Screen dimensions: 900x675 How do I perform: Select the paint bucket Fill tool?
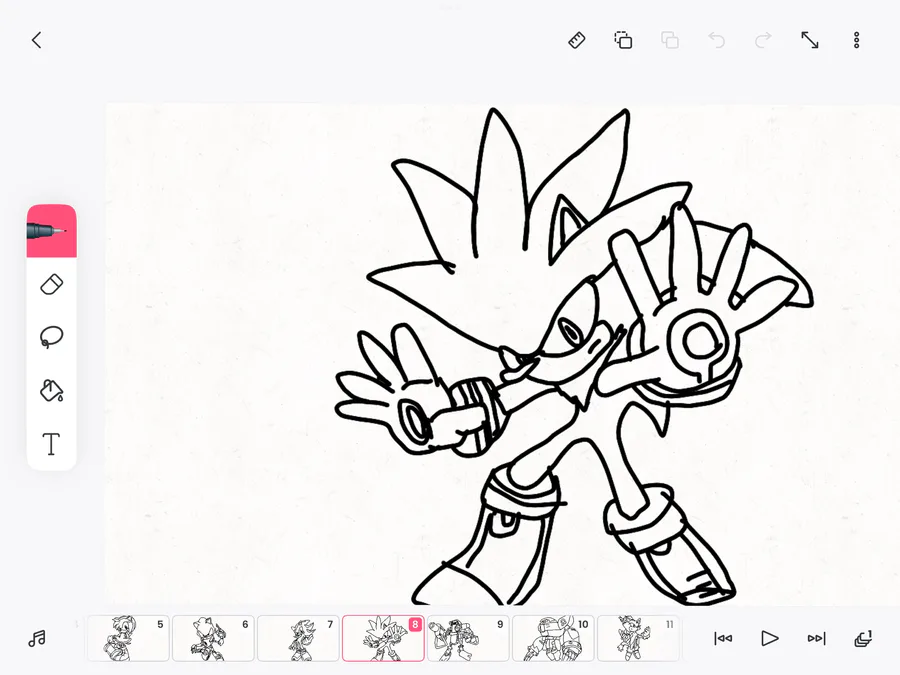coord(52,390)
